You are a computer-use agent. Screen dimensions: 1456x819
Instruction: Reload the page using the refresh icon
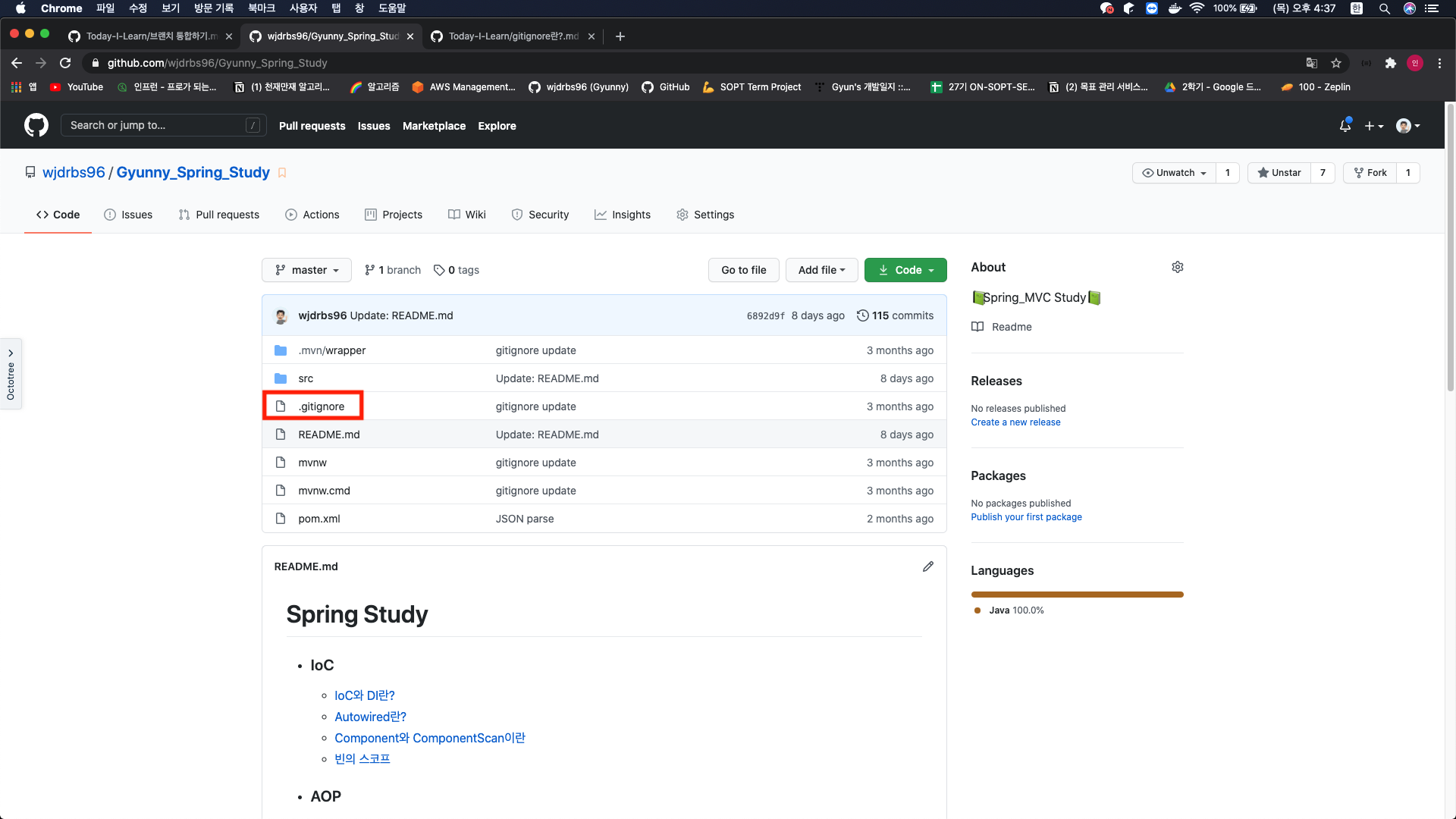(65, 63)
